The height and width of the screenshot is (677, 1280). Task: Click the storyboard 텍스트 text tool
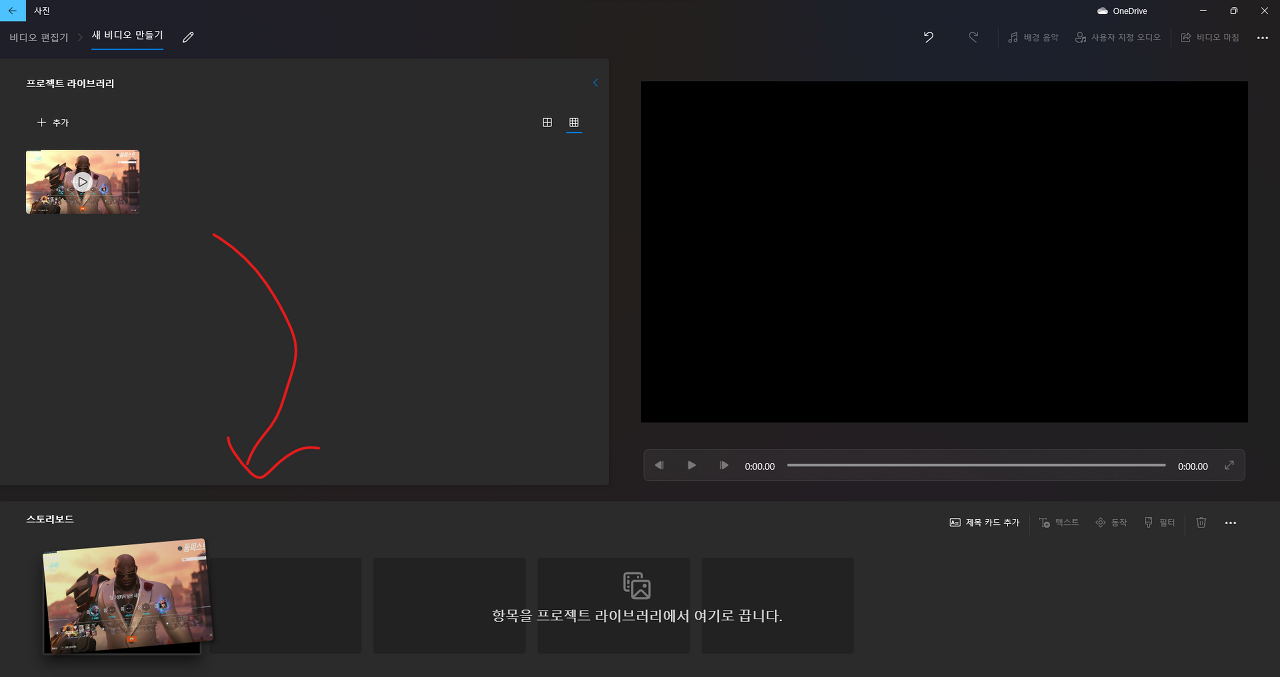click(x=1059, y=522)
